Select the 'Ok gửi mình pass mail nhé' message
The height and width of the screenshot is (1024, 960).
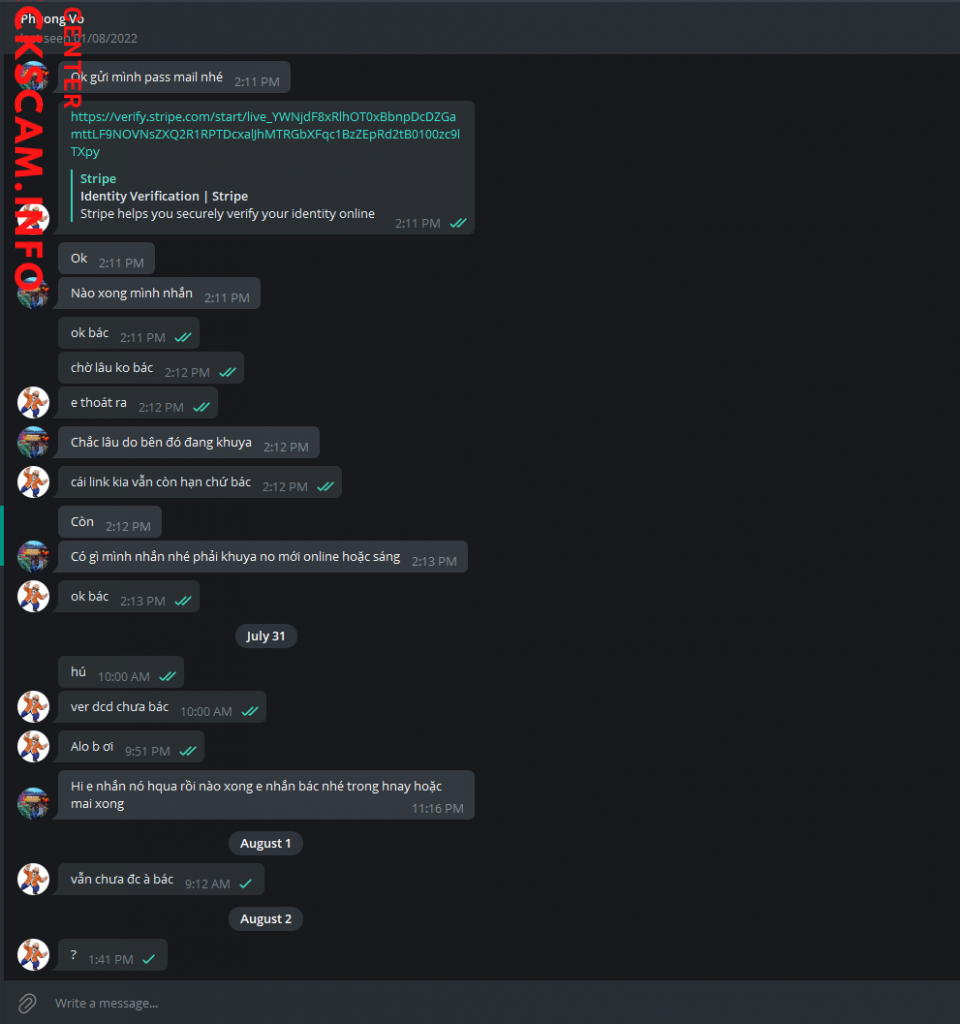point(174,77)
